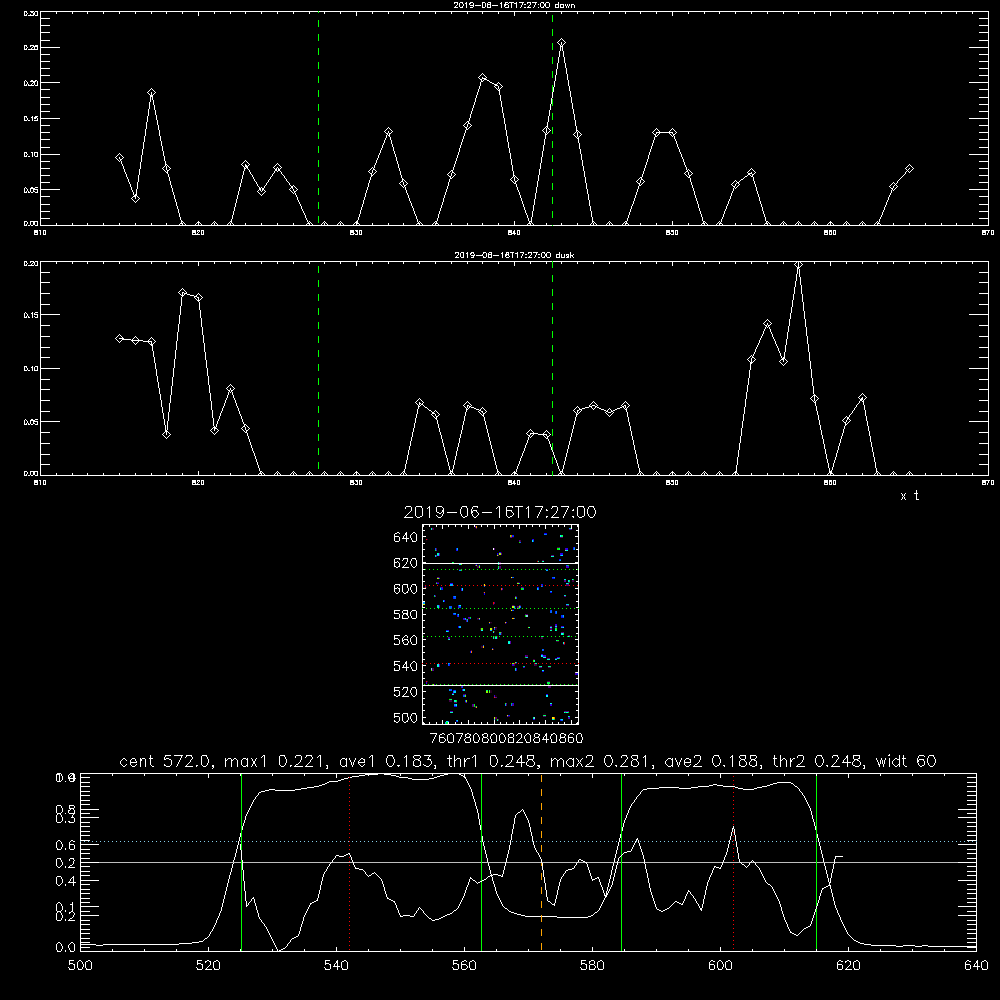Click the '2019-06-16T17:27:00' title above the image panel
This screenshot has width=1000, height=1000.
click(x=500, y=512)
